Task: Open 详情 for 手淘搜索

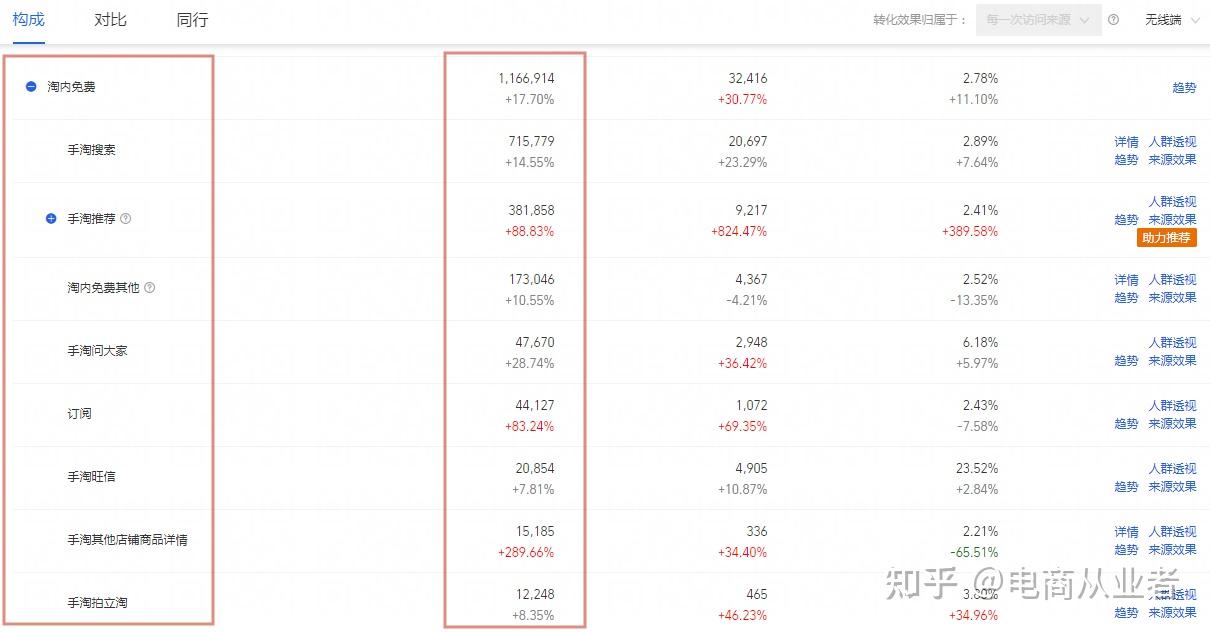Action: [1126, 142]
